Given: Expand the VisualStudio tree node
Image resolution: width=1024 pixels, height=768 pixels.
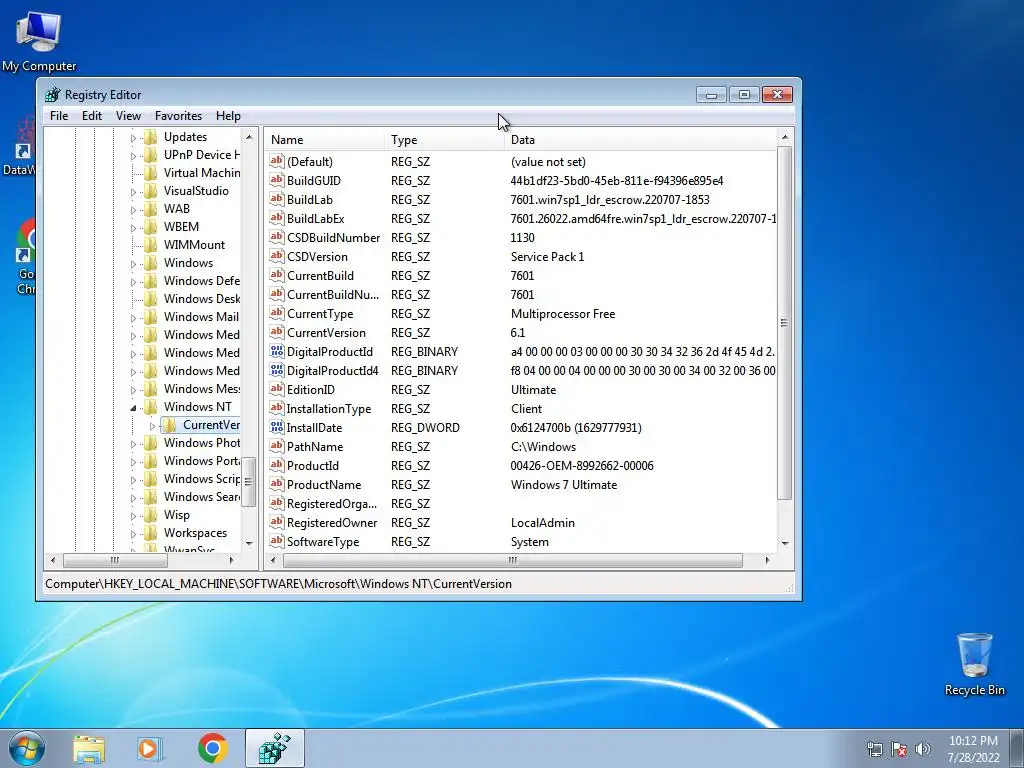Looking at the screenshot, I should [133, 192].
